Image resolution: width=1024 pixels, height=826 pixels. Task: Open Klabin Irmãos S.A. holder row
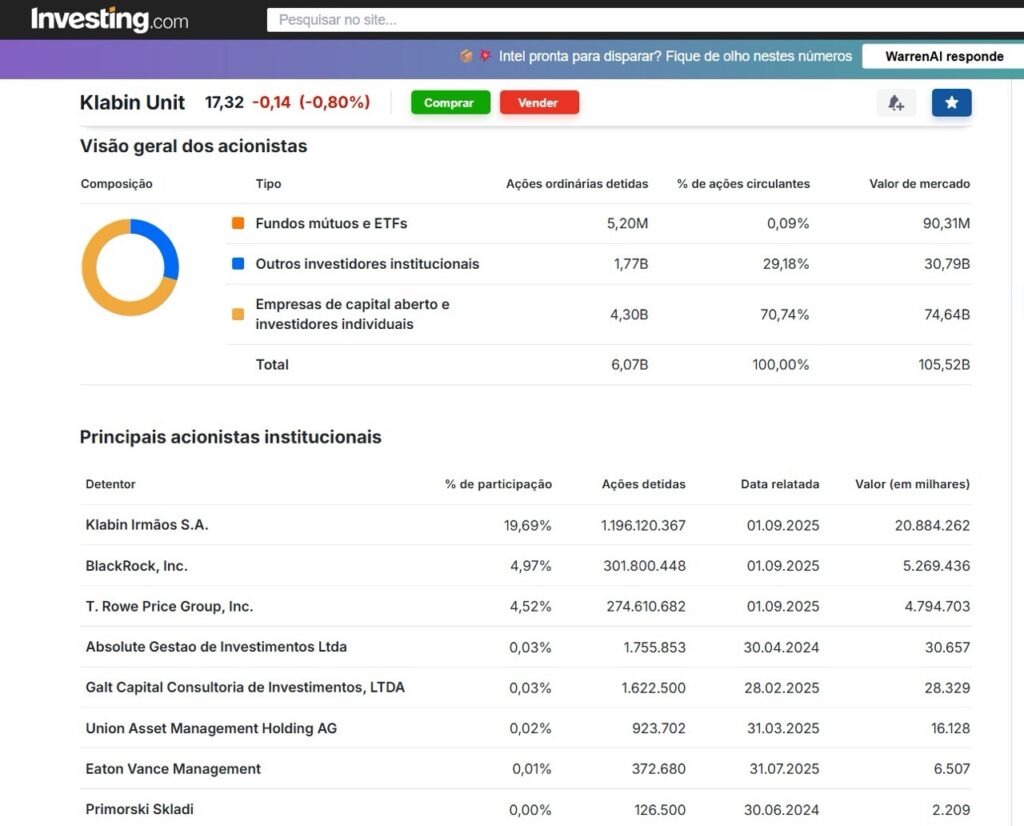pos(147,525)
